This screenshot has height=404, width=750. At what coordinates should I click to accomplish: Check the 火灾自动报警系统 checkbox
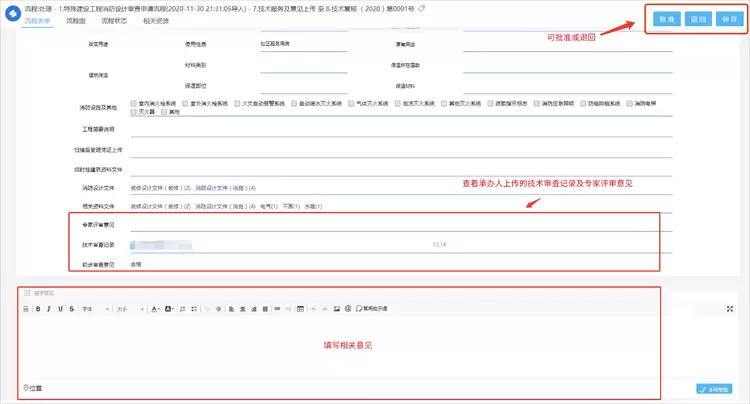pos(238,103)
